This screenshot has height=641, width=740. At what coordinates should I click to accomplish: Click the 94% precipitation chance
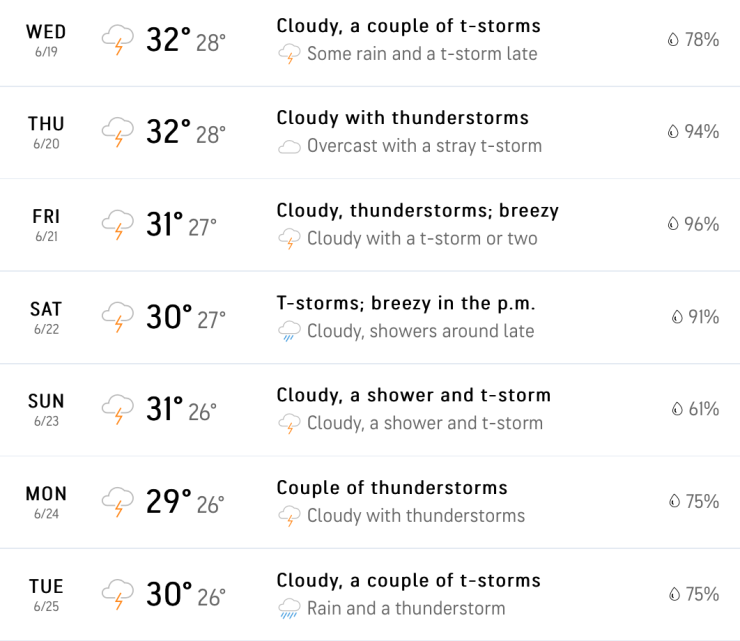(x=701, y=132)
